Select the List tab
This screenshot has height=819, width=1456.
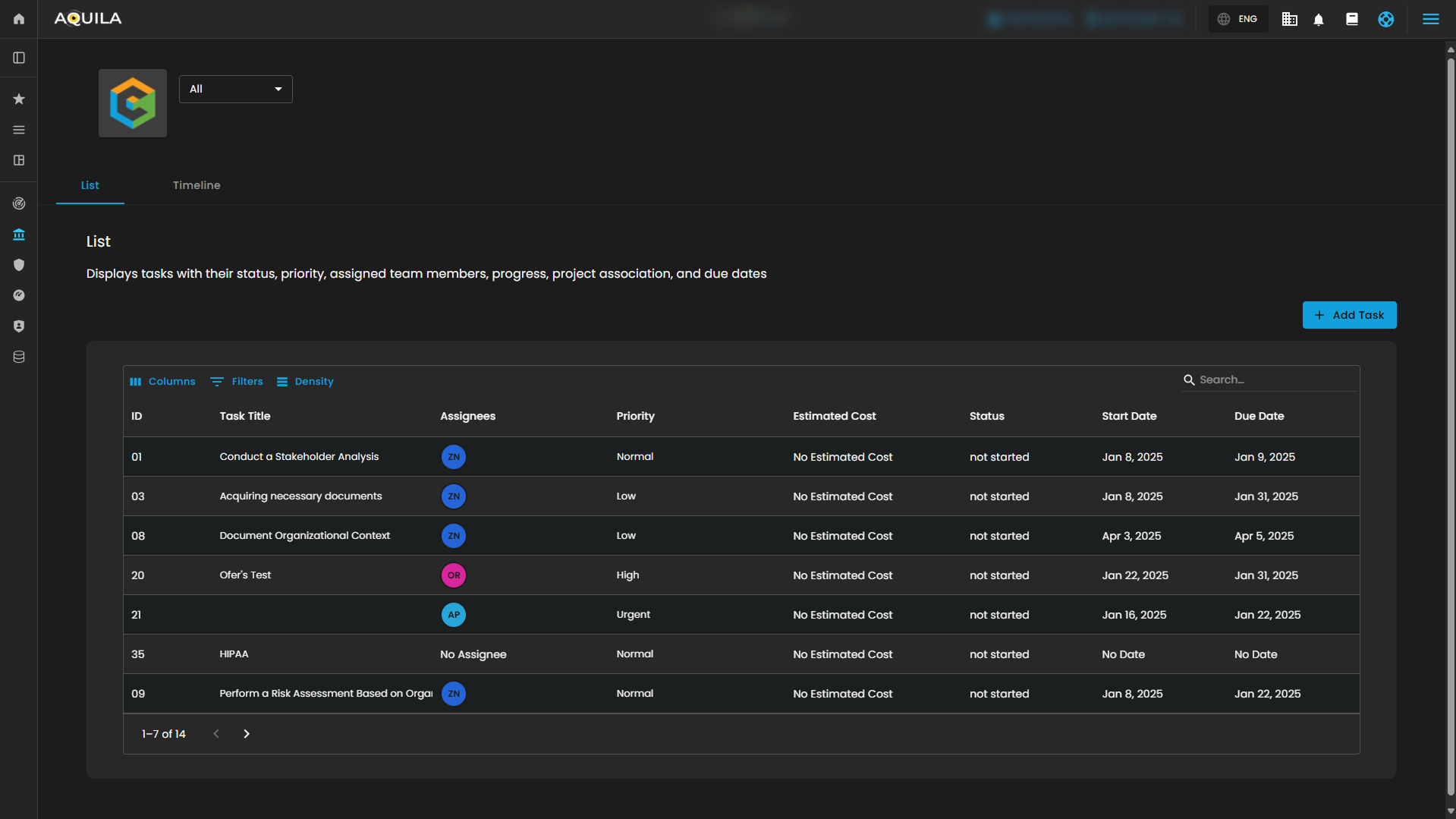point(90,185)
